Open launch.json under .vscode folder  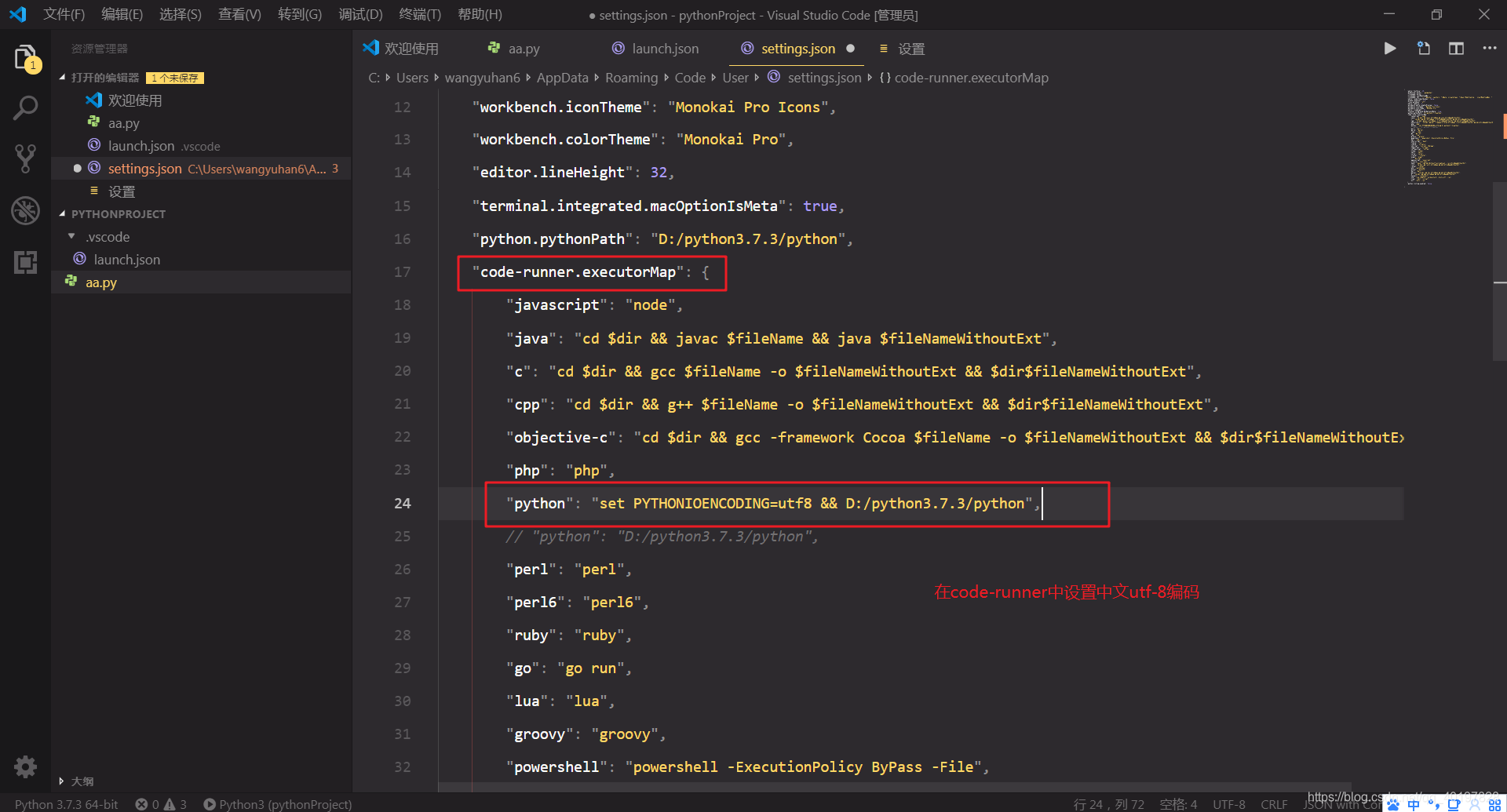(201, 260)
